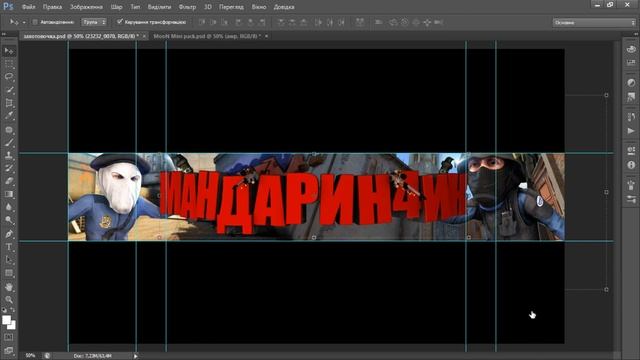Screen dimensions: 640x360
Task: Select the Crop tool
Action: [9, 103]
